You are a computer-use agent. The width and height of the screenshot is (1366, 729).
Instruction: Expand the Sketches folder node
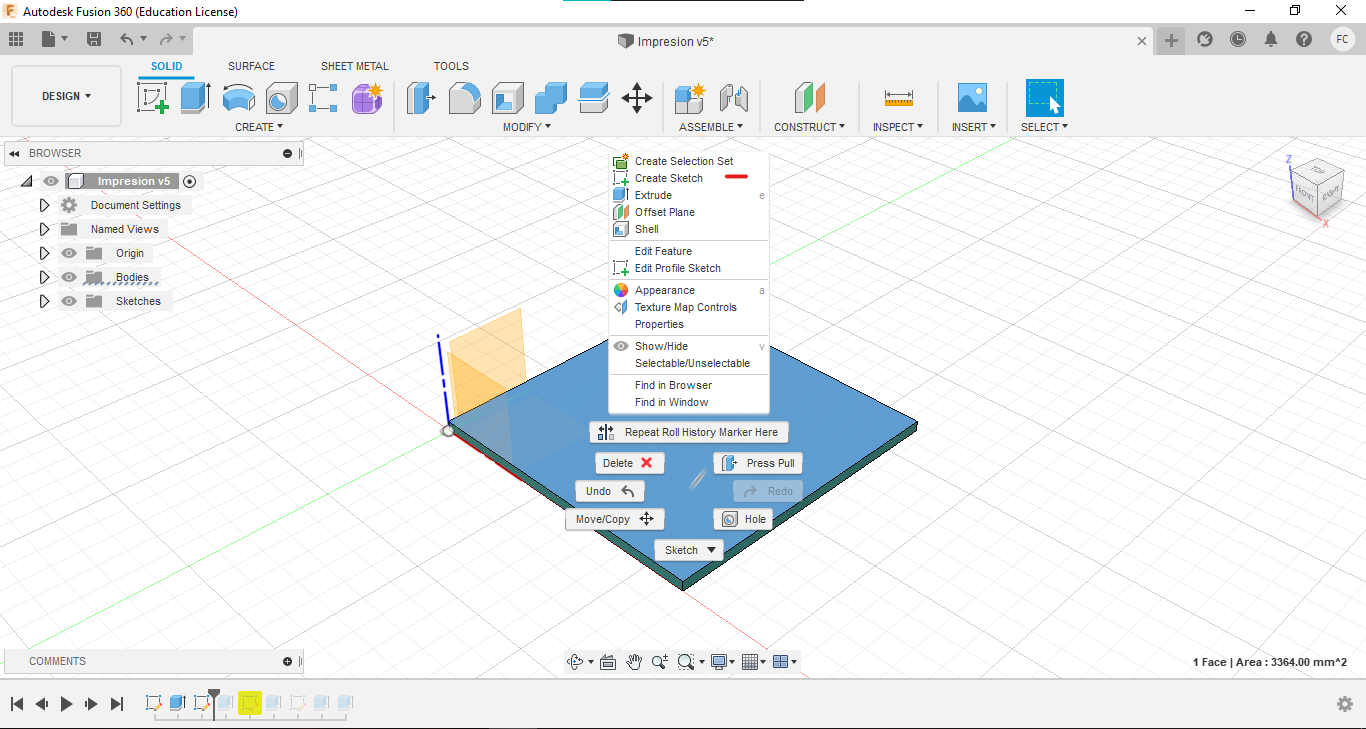44,301
